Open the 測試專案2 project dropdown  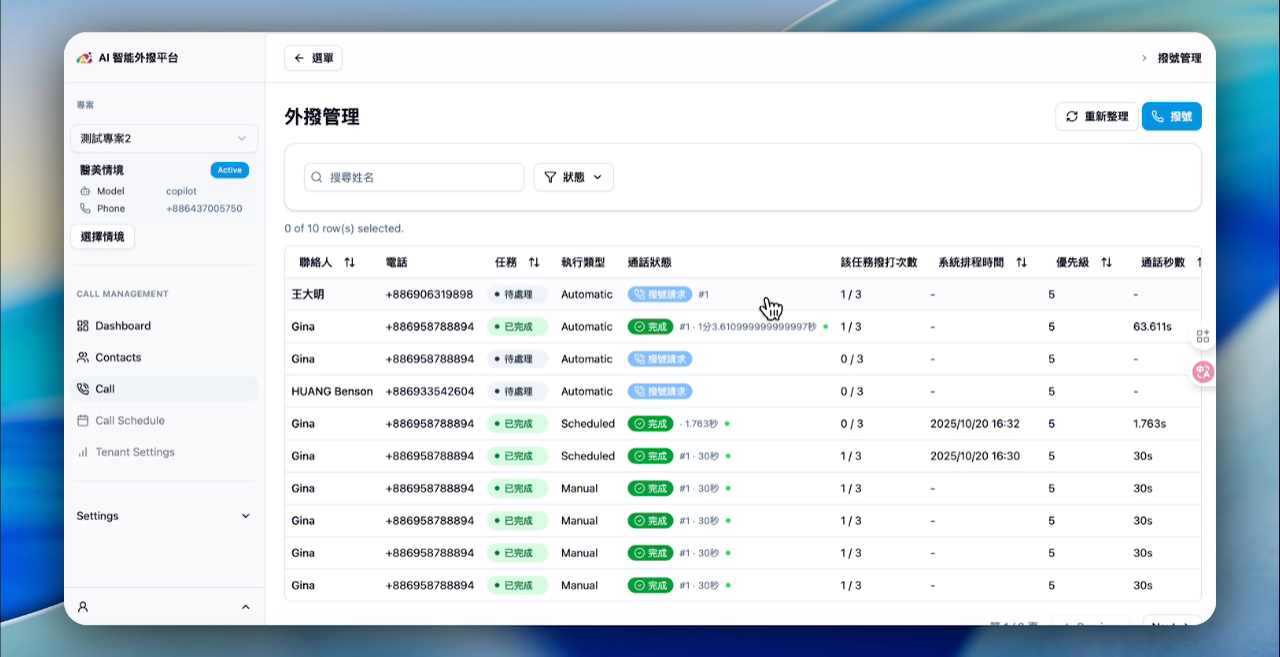[x=164, y=138]
